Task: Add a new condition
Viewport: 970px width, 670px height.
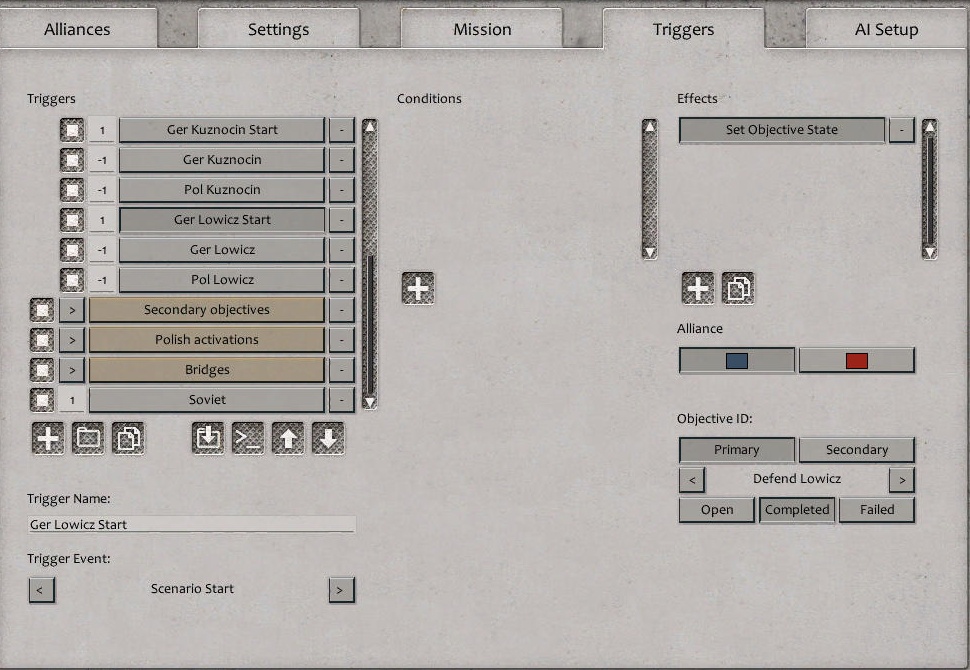Action: tap(418, 288)
